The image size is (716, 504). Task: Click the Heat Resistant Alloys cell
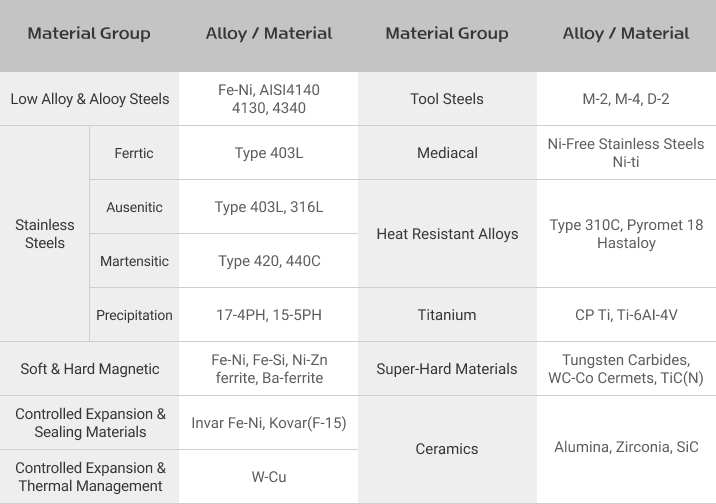point(448,234)
